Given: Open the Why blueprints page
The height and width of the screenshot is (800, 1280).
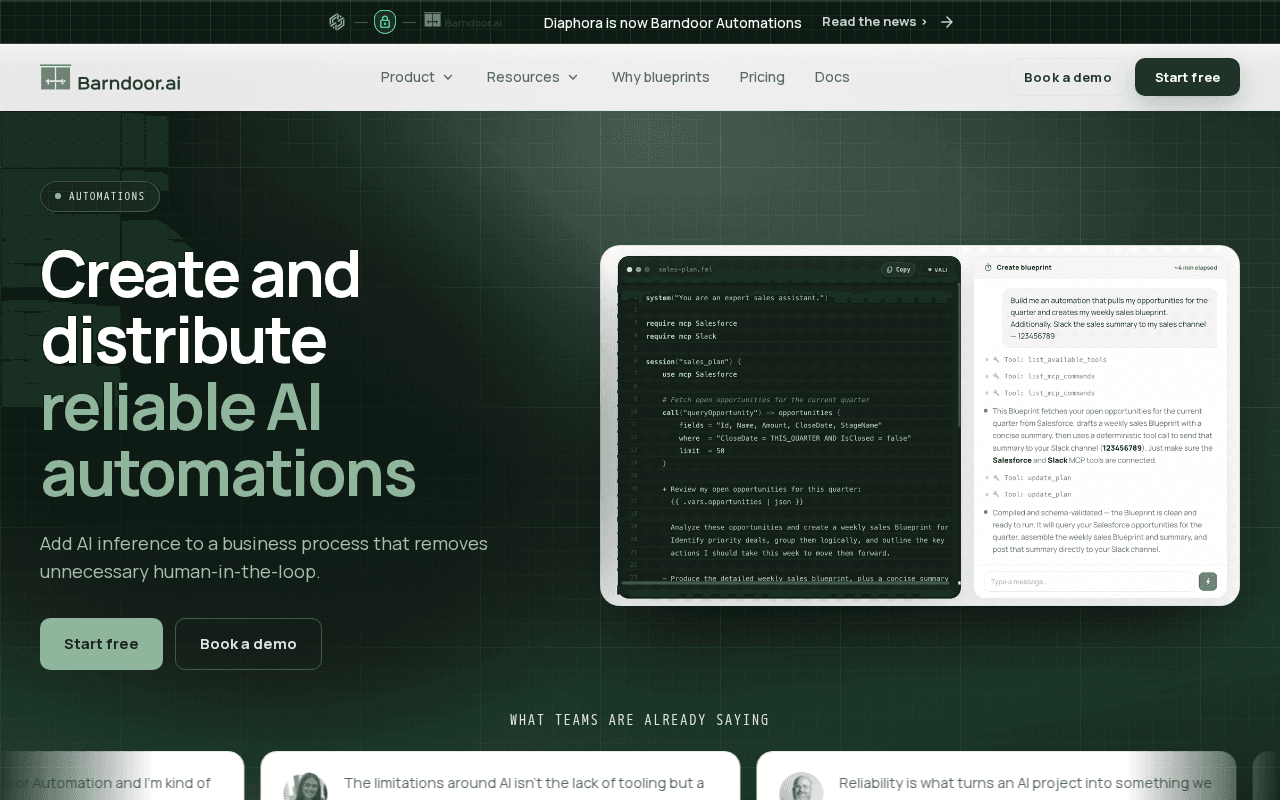Looking at the screenshot, I should click(x=660, y=77).
